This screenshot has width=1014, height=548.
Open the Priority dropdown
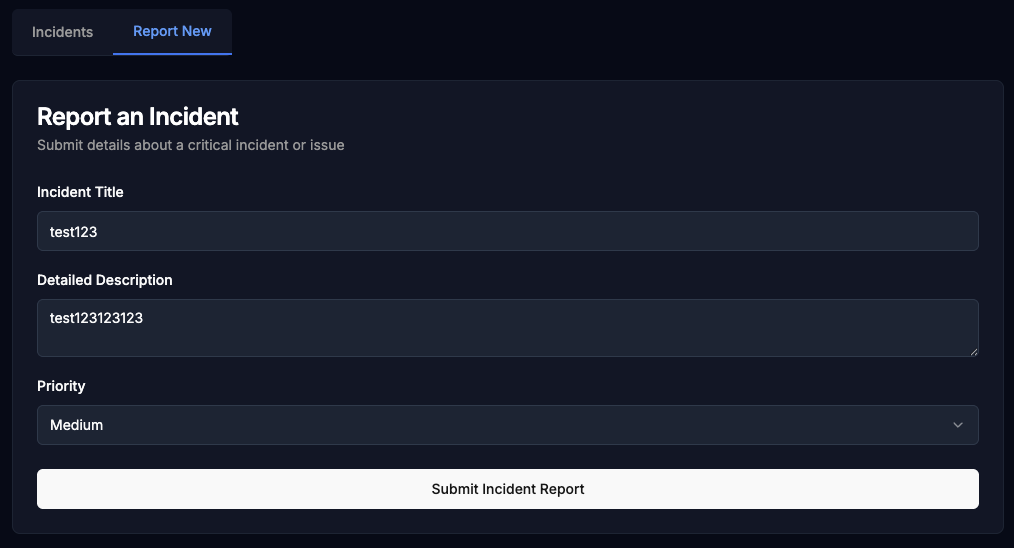(508, 425)
